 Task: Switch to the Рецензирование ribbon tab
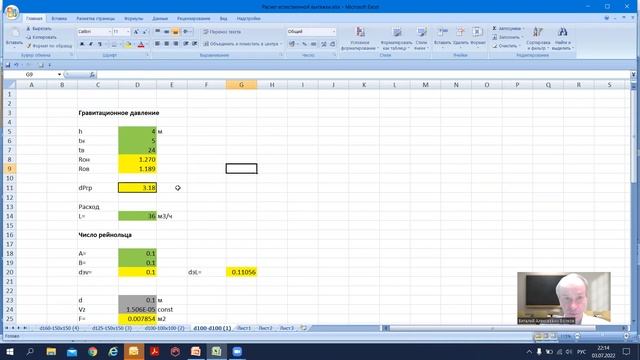tap(193, 18)
